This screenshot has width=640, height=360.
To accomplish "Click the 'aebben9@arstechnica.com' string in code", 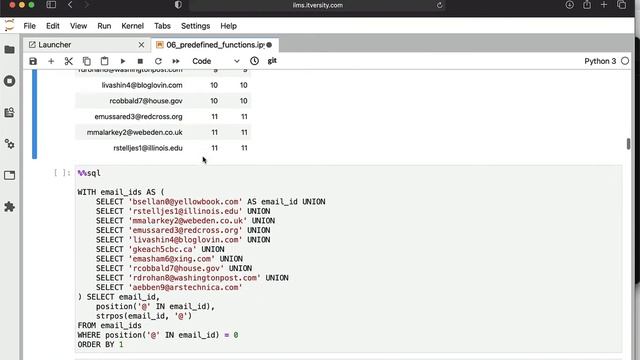I will [186, 287].
